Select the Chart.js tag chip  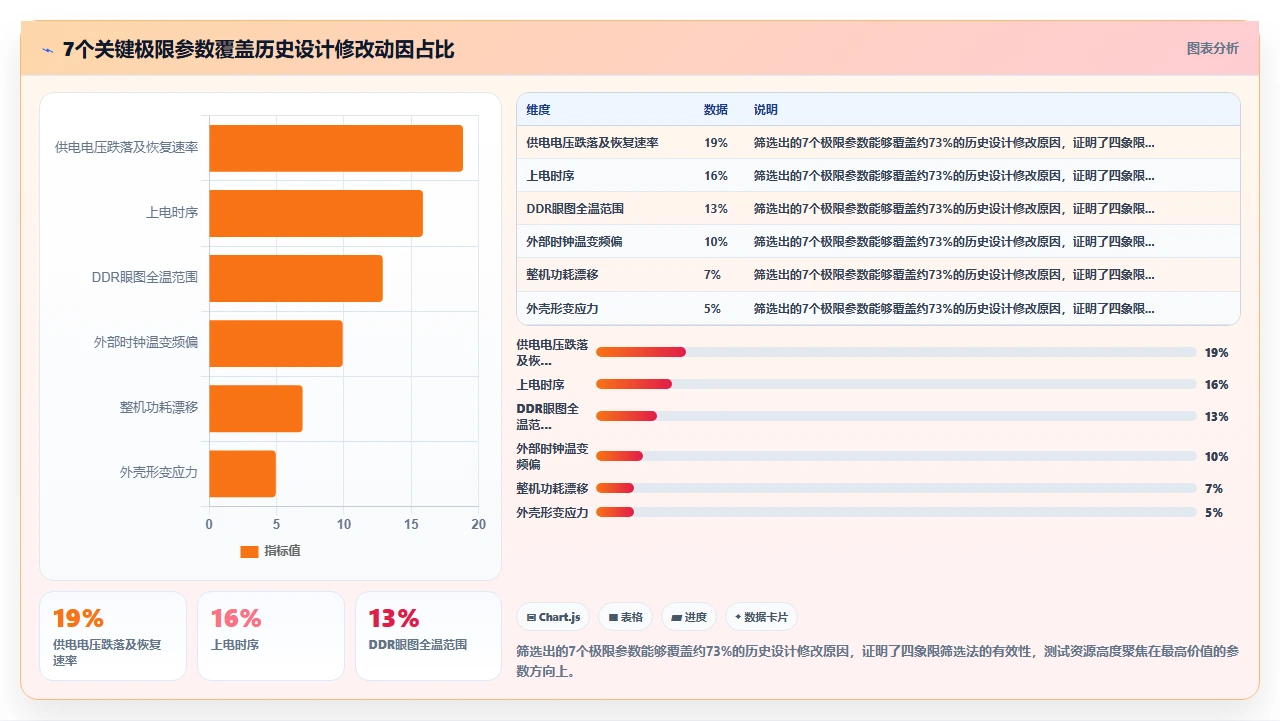pyautogui.click(x=553, y=617)
